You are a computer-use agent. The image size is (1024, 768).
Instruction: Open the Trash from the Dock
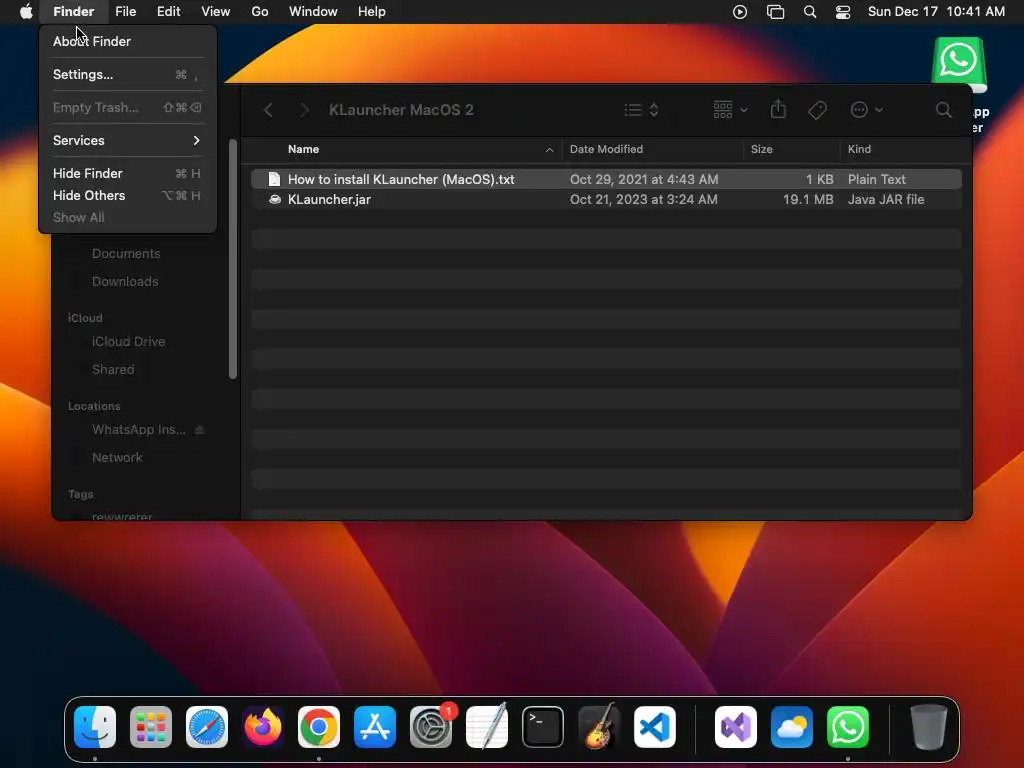[929, 727]
